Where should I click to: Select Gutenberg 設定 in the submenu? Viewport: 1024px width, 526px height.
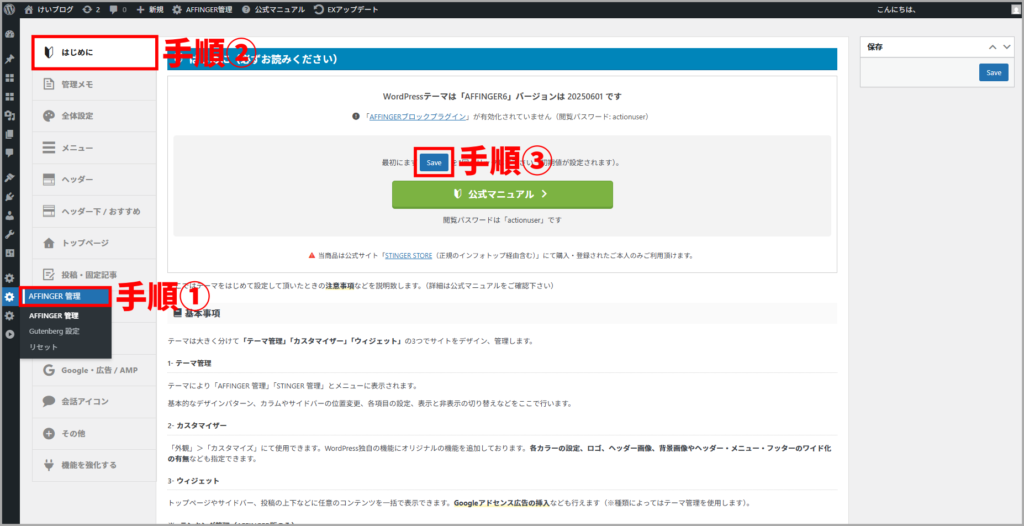[54, 331]
